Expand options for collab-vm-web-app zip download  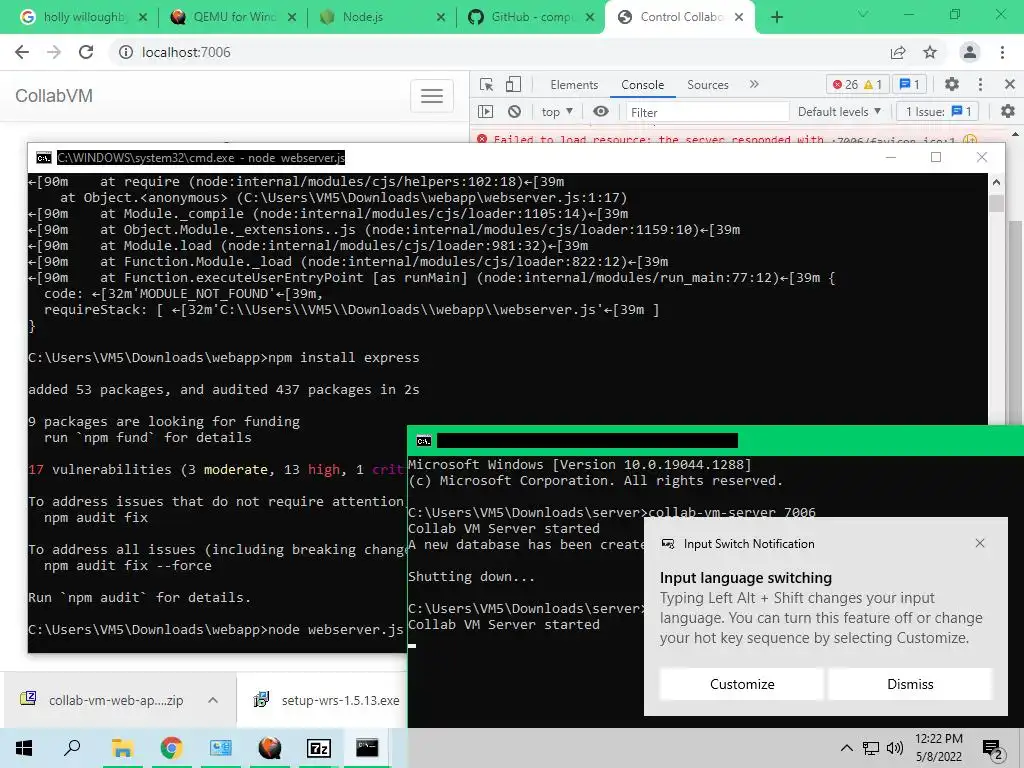(x=213, y=700)
